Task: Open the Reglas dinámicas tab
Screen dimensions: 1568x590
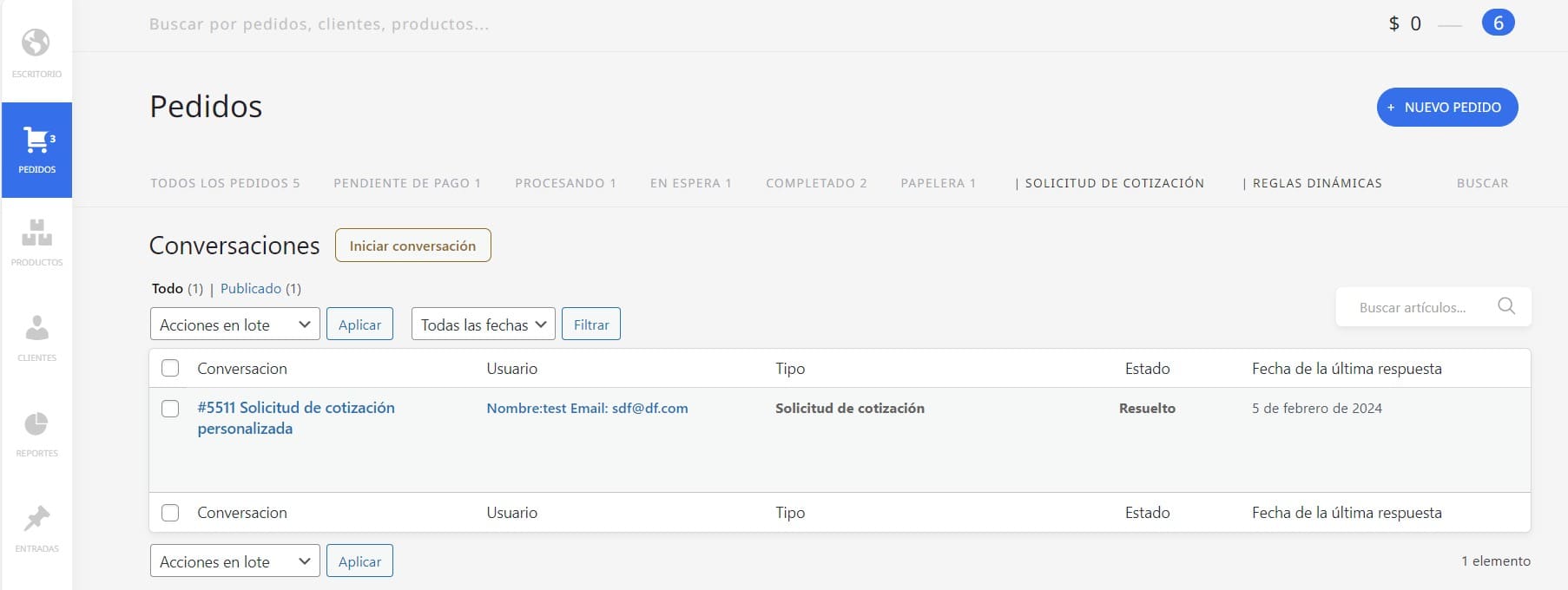Action: tap(1317, 183)
